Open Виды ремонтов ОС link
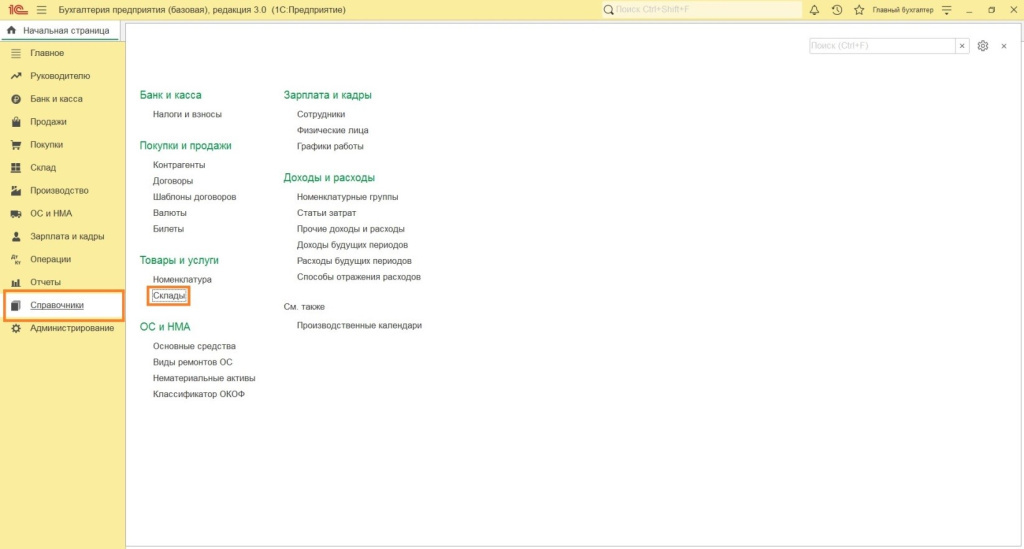This screenshot has width=1024, height=549. click(193, 362)
